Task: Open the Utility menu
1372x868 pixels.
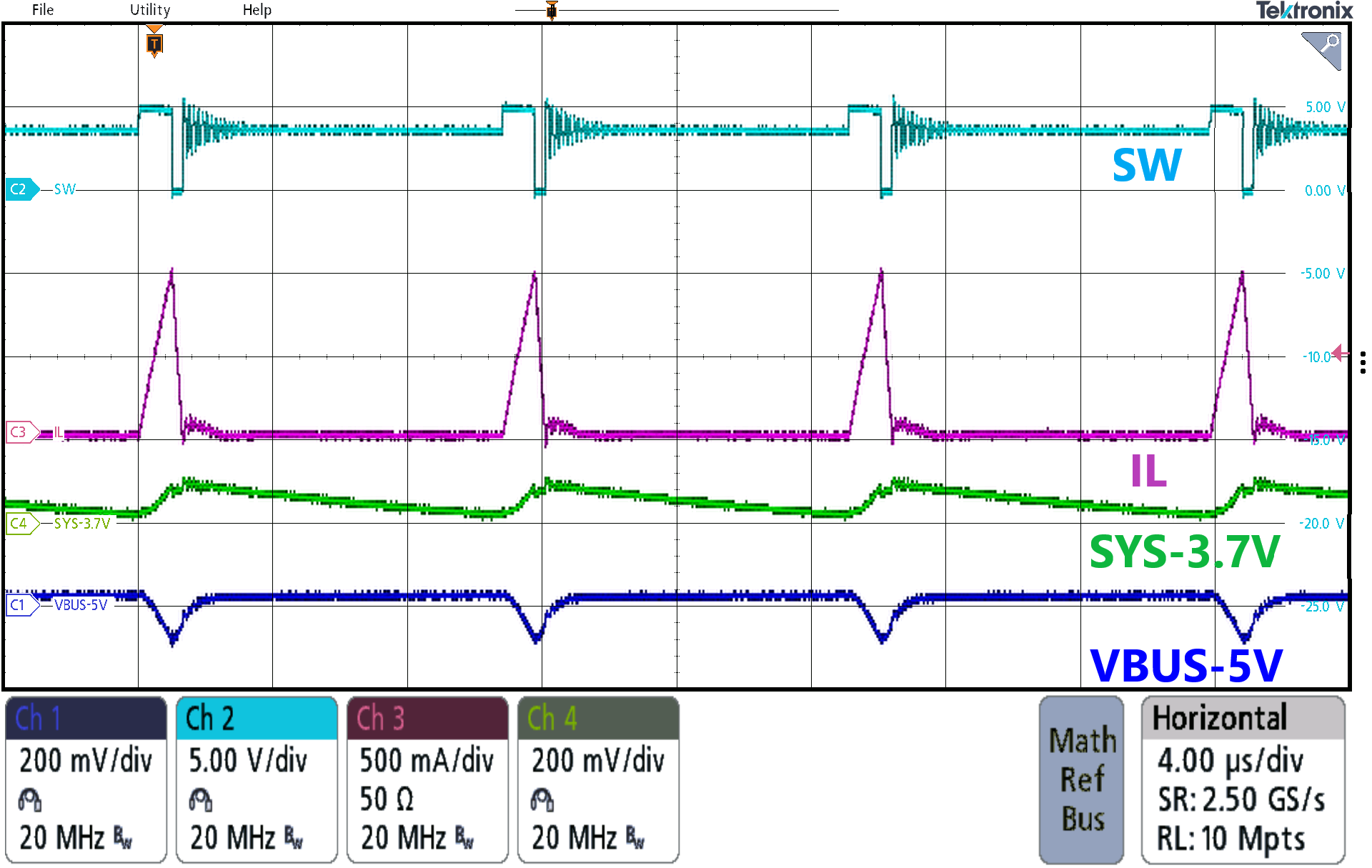Action: point(149,10)
